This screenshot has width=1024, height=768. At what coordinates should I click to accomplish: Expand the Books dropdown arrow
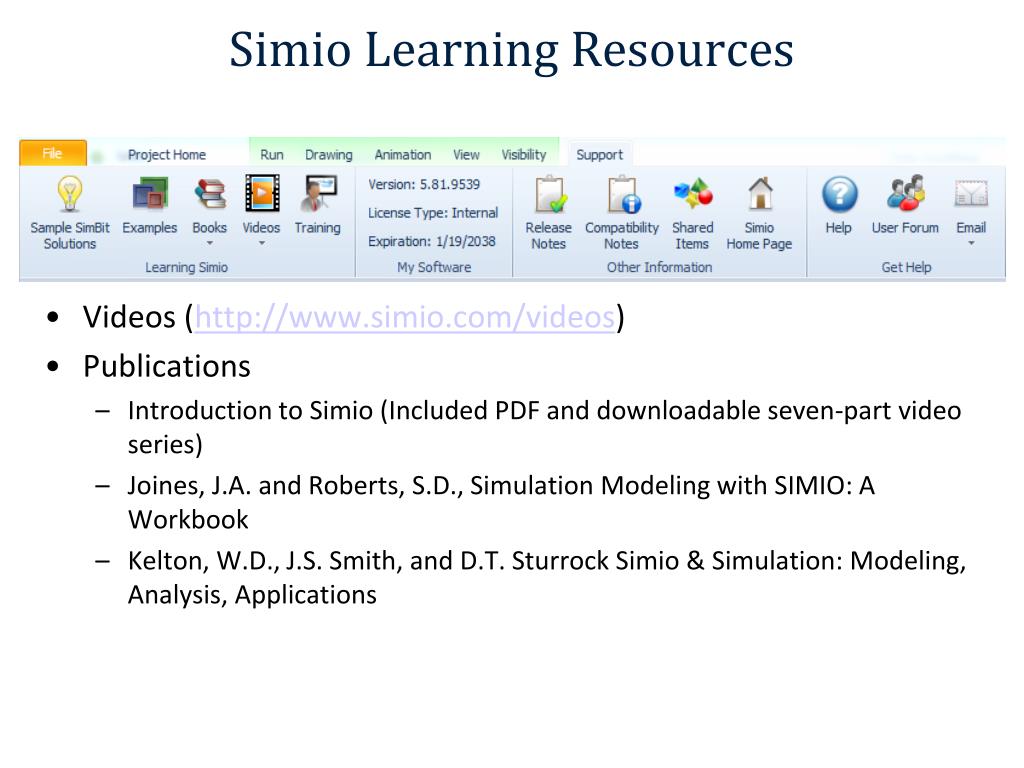click(210, 244)
